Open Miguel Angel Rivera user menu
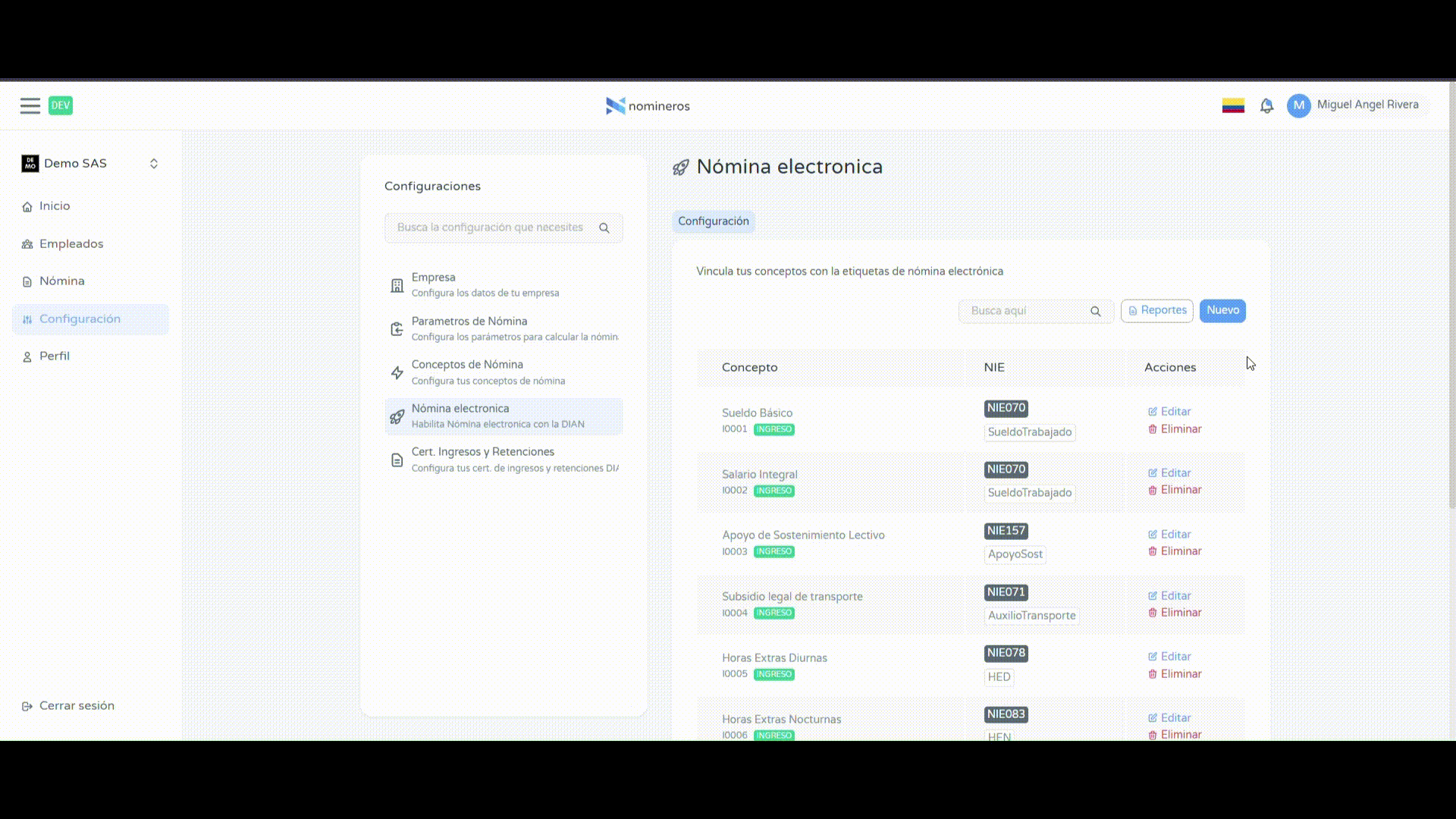This screenshot has height=819, width=1456. (x=1367, y=105)
